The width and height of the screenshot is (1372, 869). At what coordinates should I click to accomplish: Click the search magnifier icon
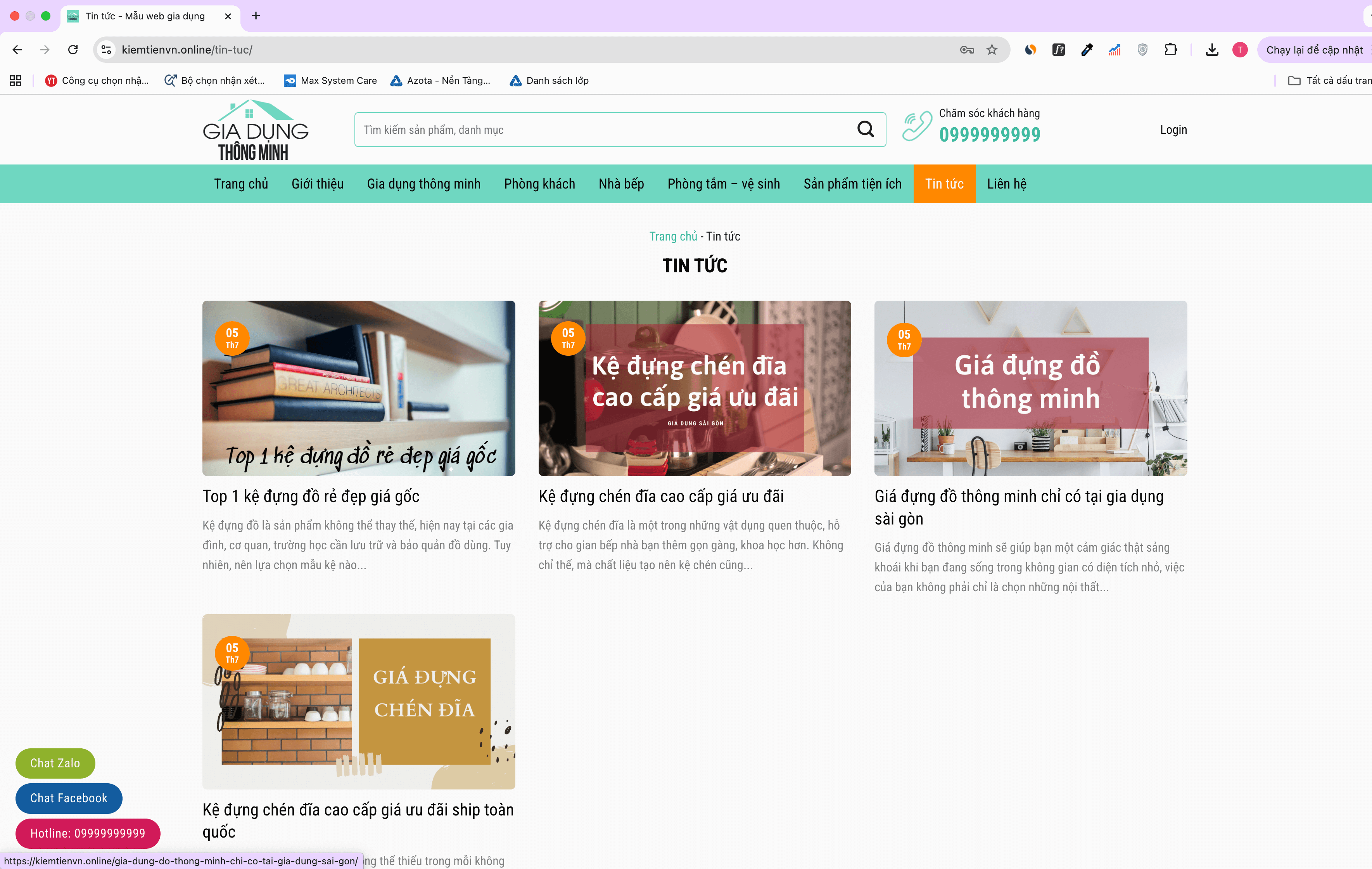click(x=866, y=129)
